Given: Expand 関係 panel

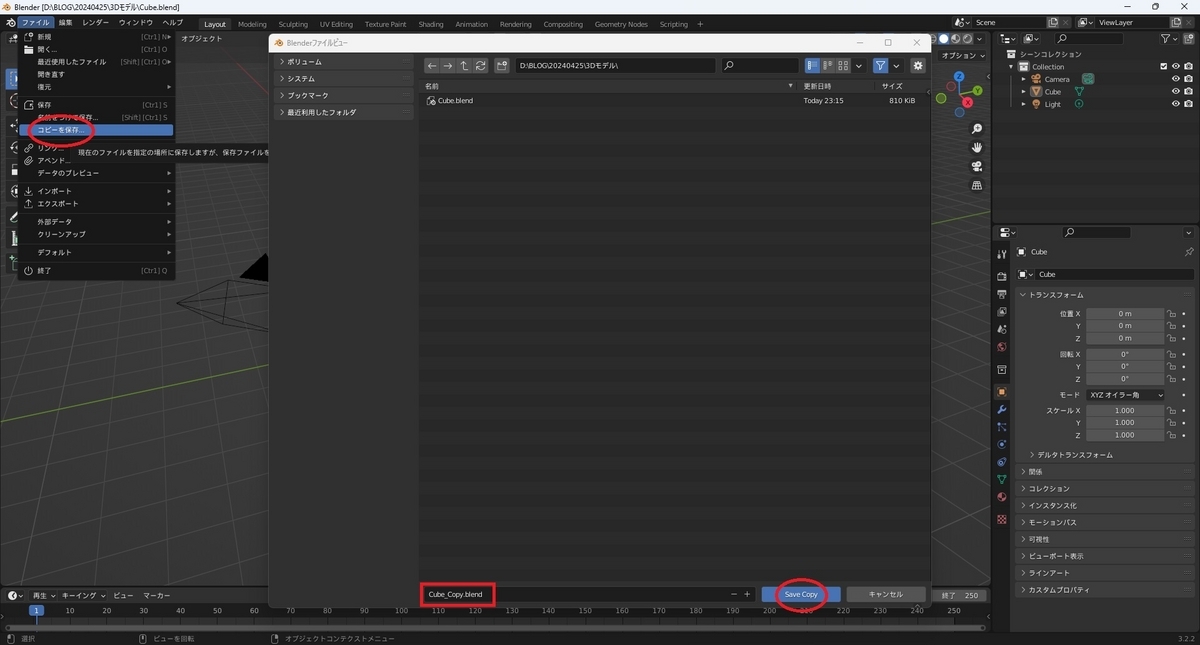Looking at the screenshot, I should 1106,472.
